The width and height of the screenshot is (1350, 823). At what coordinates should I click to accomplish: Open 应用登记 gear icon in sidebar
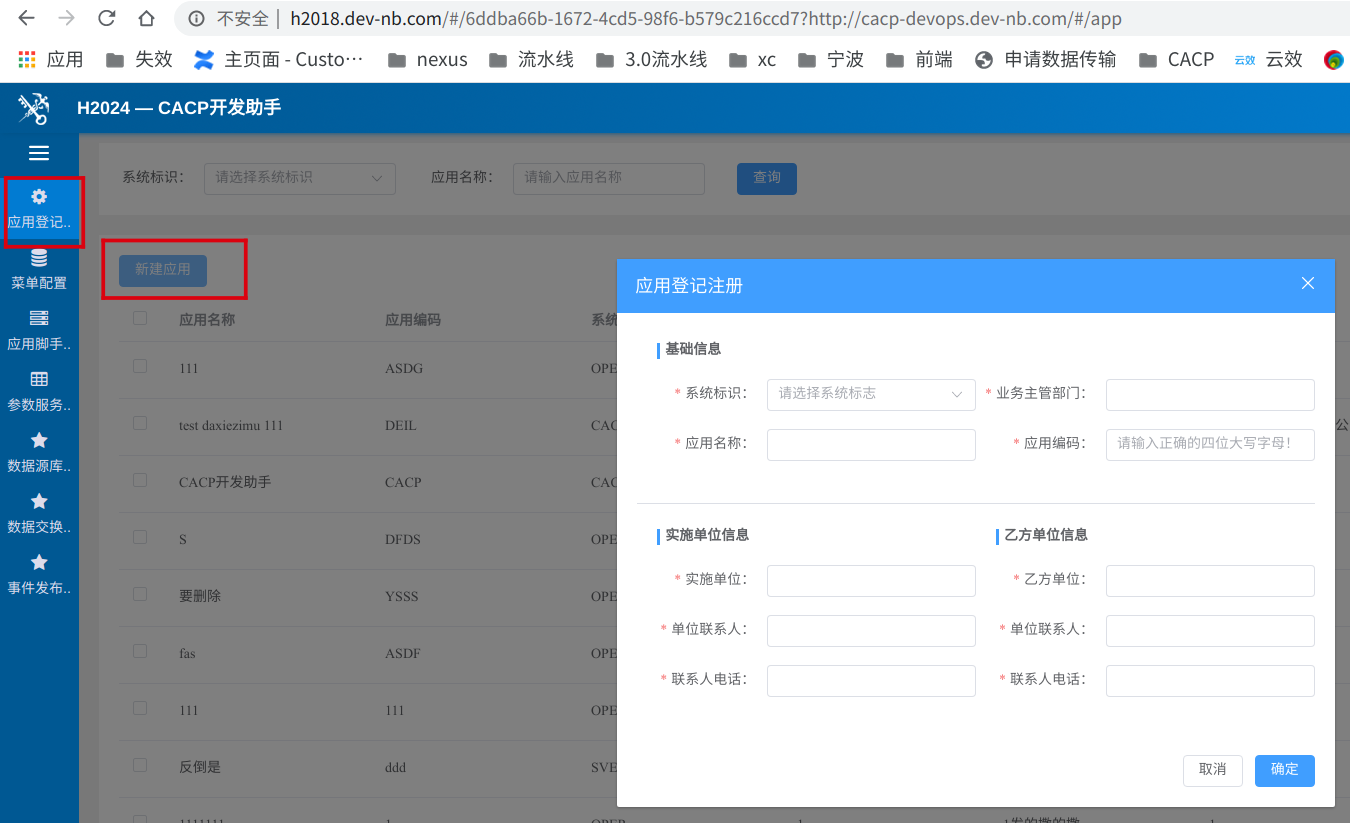coord(39,197)
